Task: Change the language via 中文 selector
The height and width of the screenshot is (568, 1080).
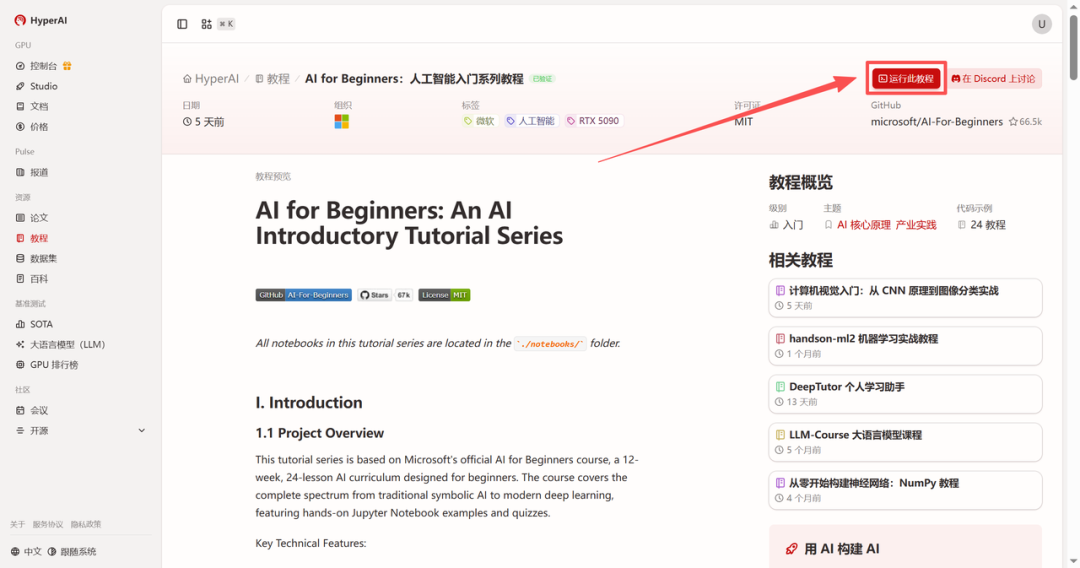Action: click(26, 551)
